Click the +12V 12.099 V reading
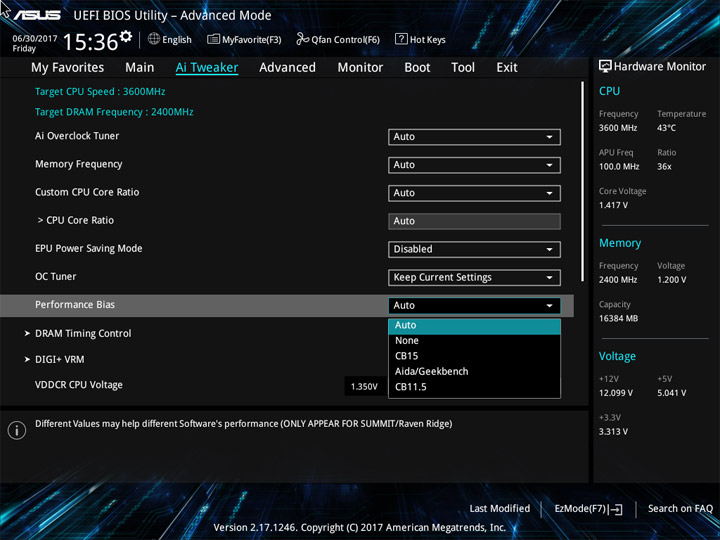Image resolution: width=720 pixels, height=540 pixels. coord(616,393)
